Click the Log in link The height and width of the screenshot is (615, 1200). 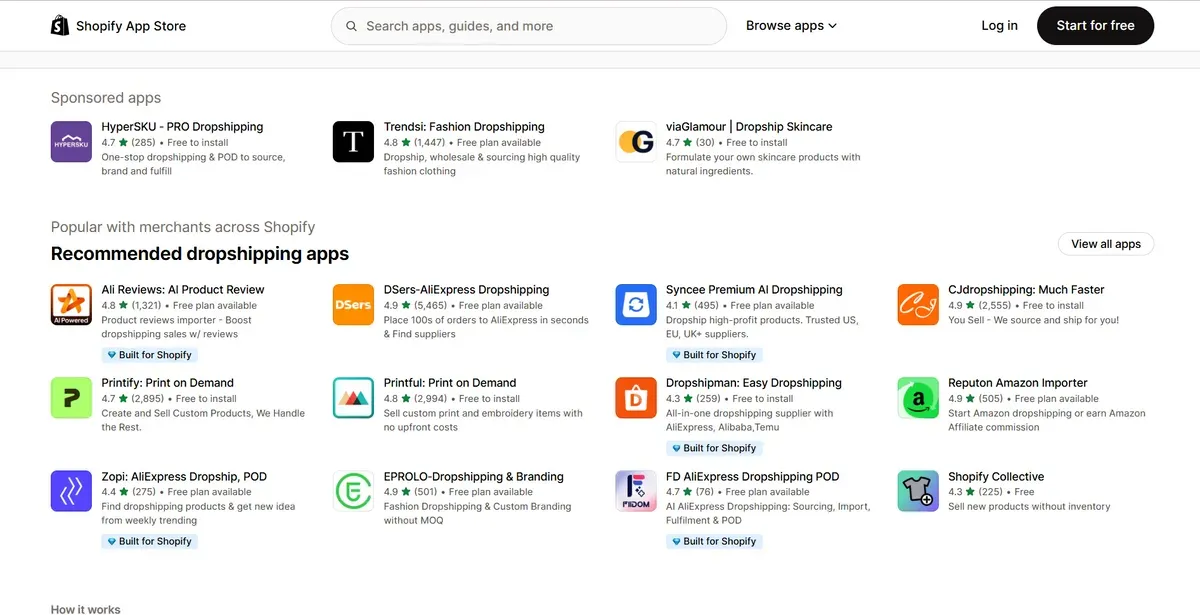(x=999, y=26)
